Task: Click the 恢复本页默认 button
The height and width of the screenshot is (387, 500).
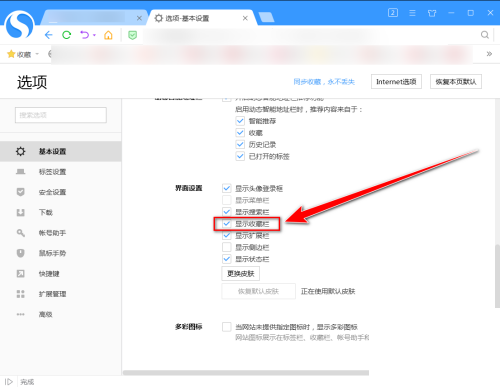Action: (456, 82)
